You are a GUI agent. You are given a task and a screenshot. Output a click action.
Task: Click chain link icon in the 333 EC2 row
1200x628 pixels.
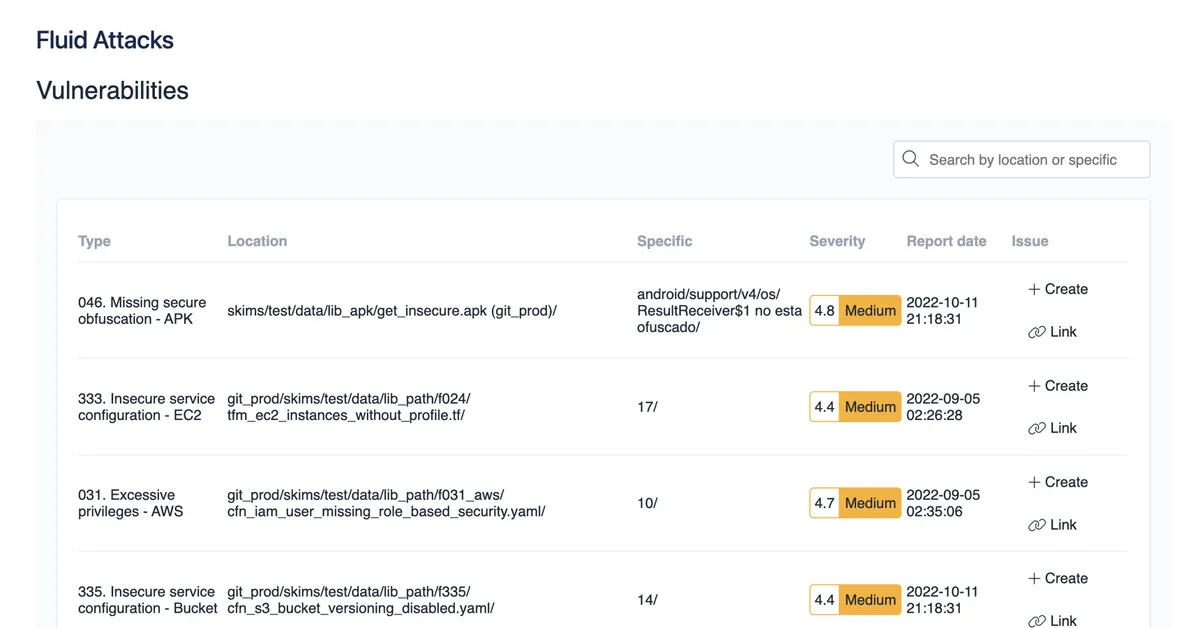click(1037, 428)
